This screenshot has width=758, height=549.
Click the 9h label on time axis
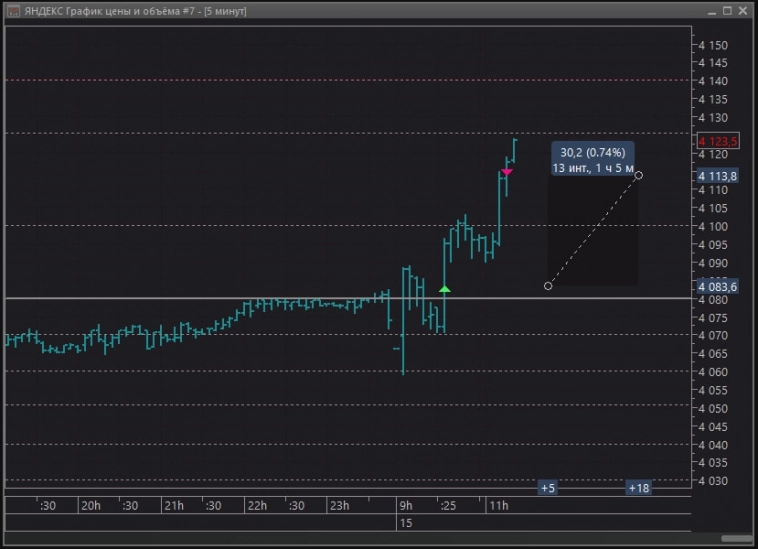click(x=404, y=506)
